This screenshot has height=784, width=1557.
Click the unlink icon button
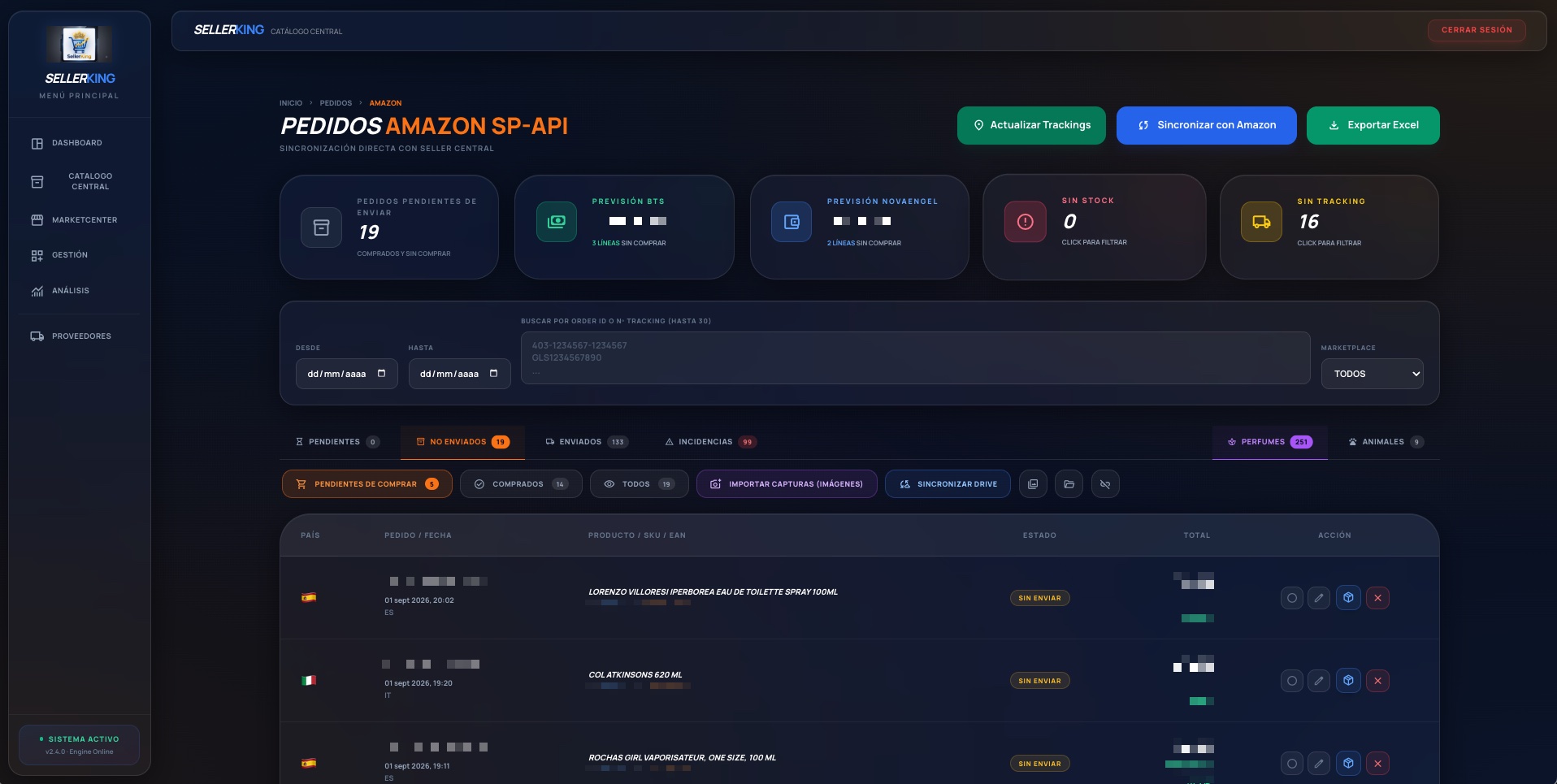pos(1105,484)
